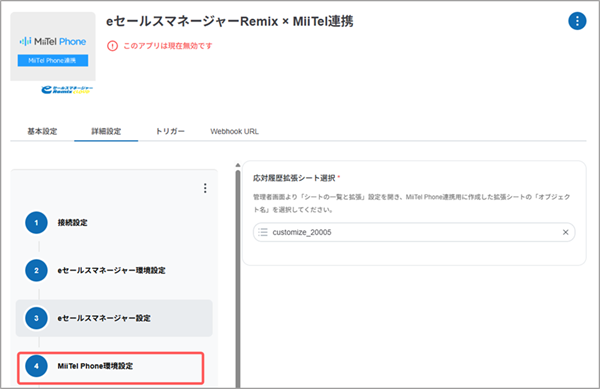This screenshot has height=389, width=600.
Task: Select the 詳細設定 tab
Action: tap(106, 131)
